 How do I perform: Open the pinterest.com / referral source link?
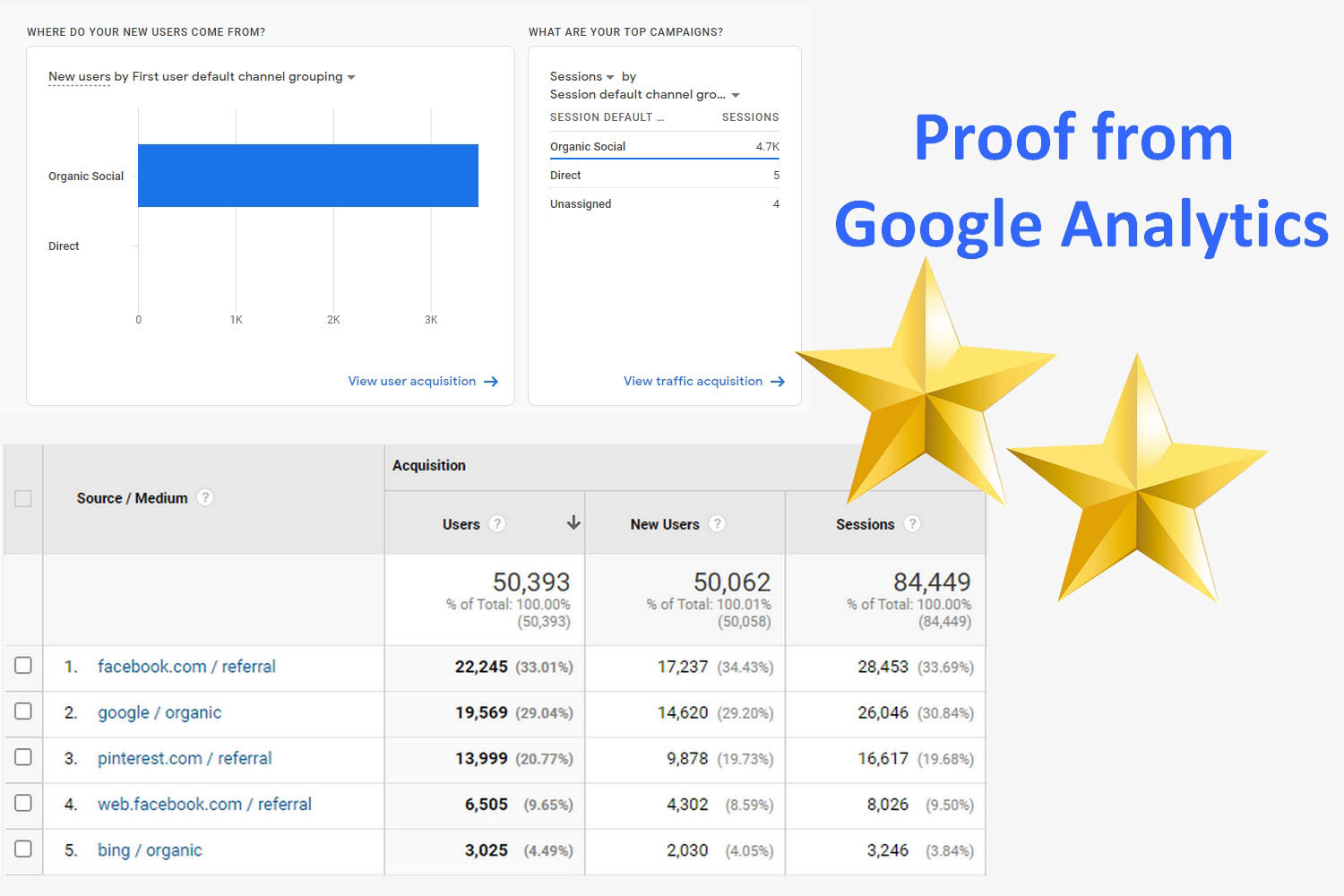tap(185, 758)
